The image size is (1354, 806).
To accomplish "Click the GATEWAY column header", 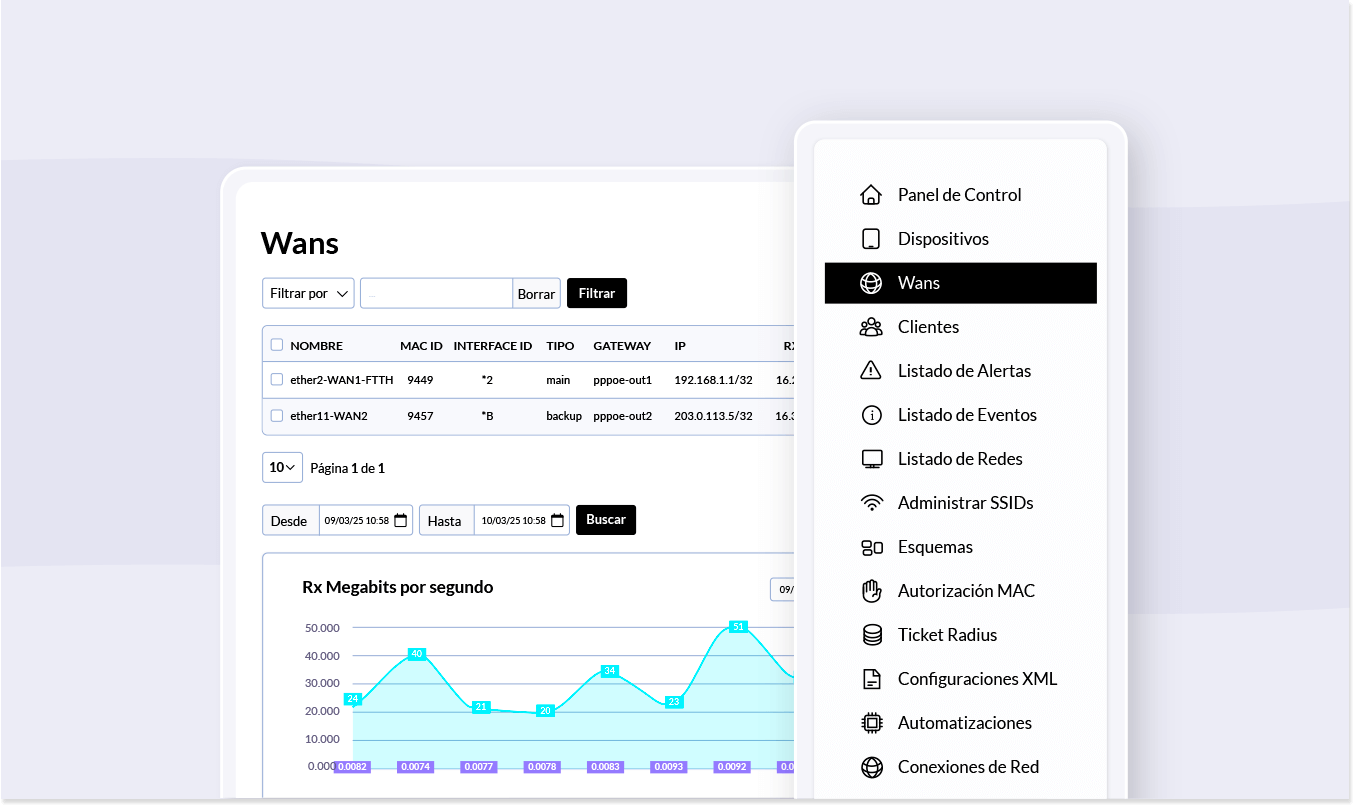I will pos(622,346).
